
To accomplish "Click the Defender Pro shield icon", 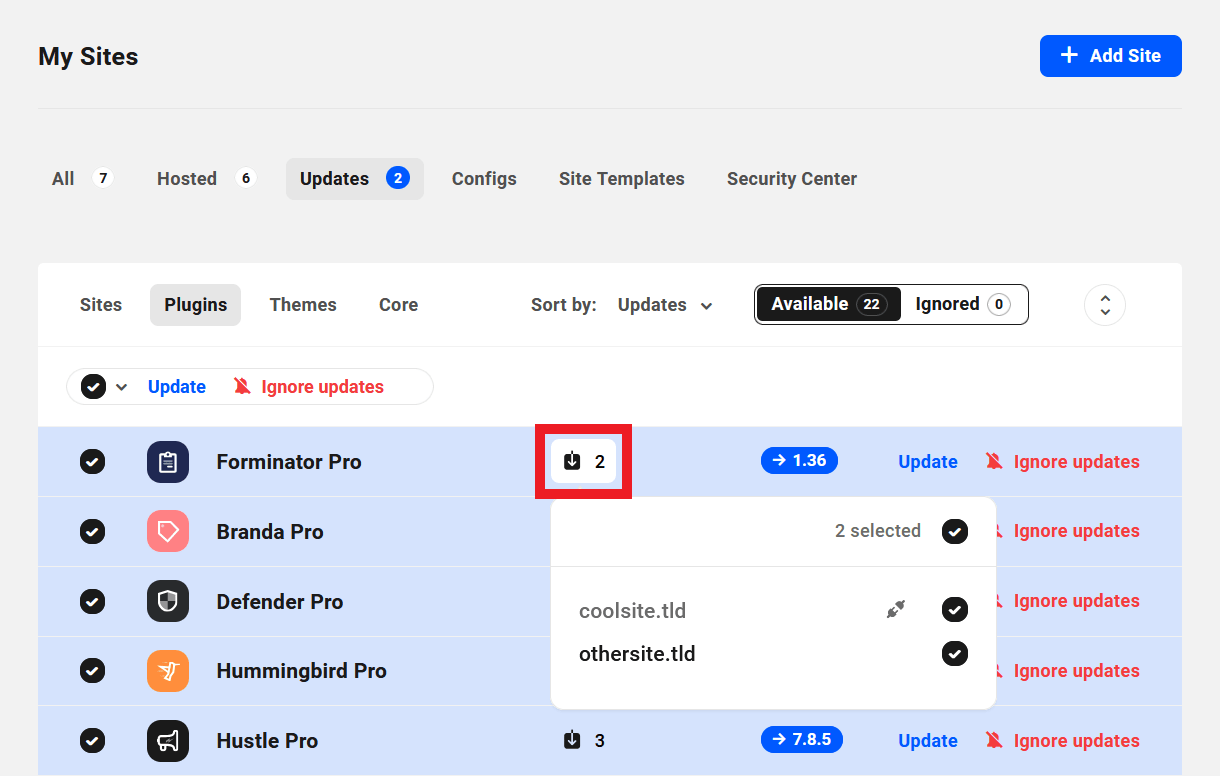I will pos(168,601).
